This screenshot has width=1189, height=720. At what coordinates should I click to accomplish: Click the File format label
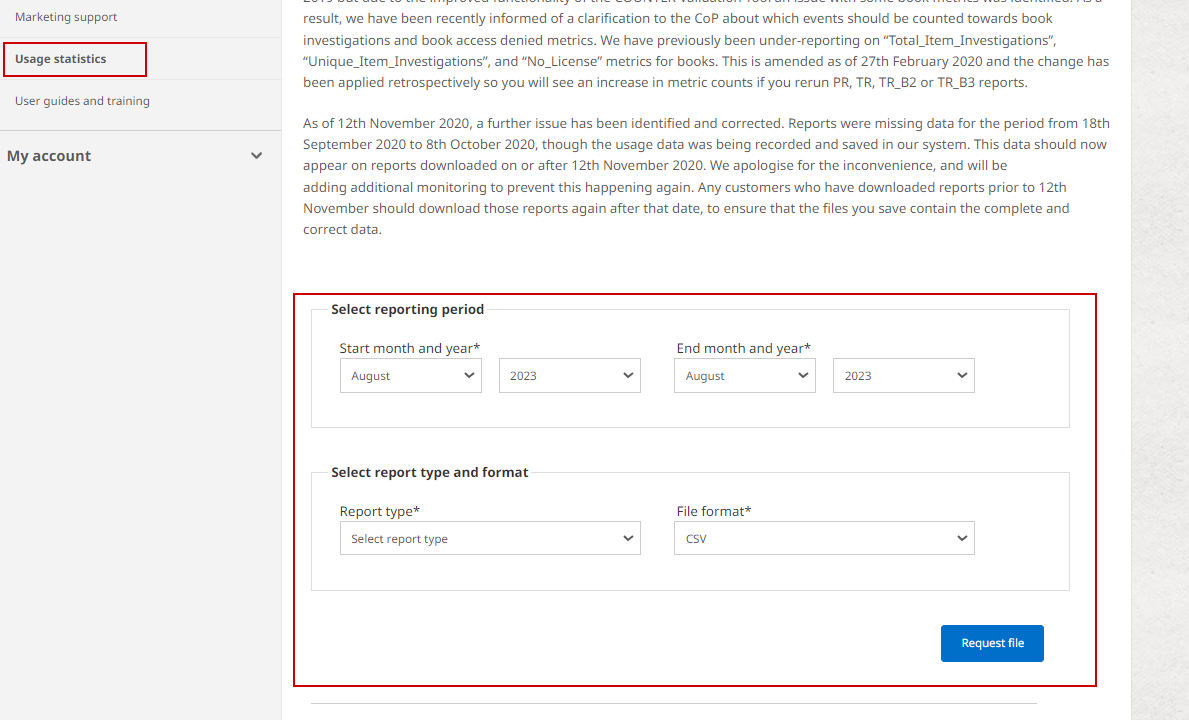(714, 511)
